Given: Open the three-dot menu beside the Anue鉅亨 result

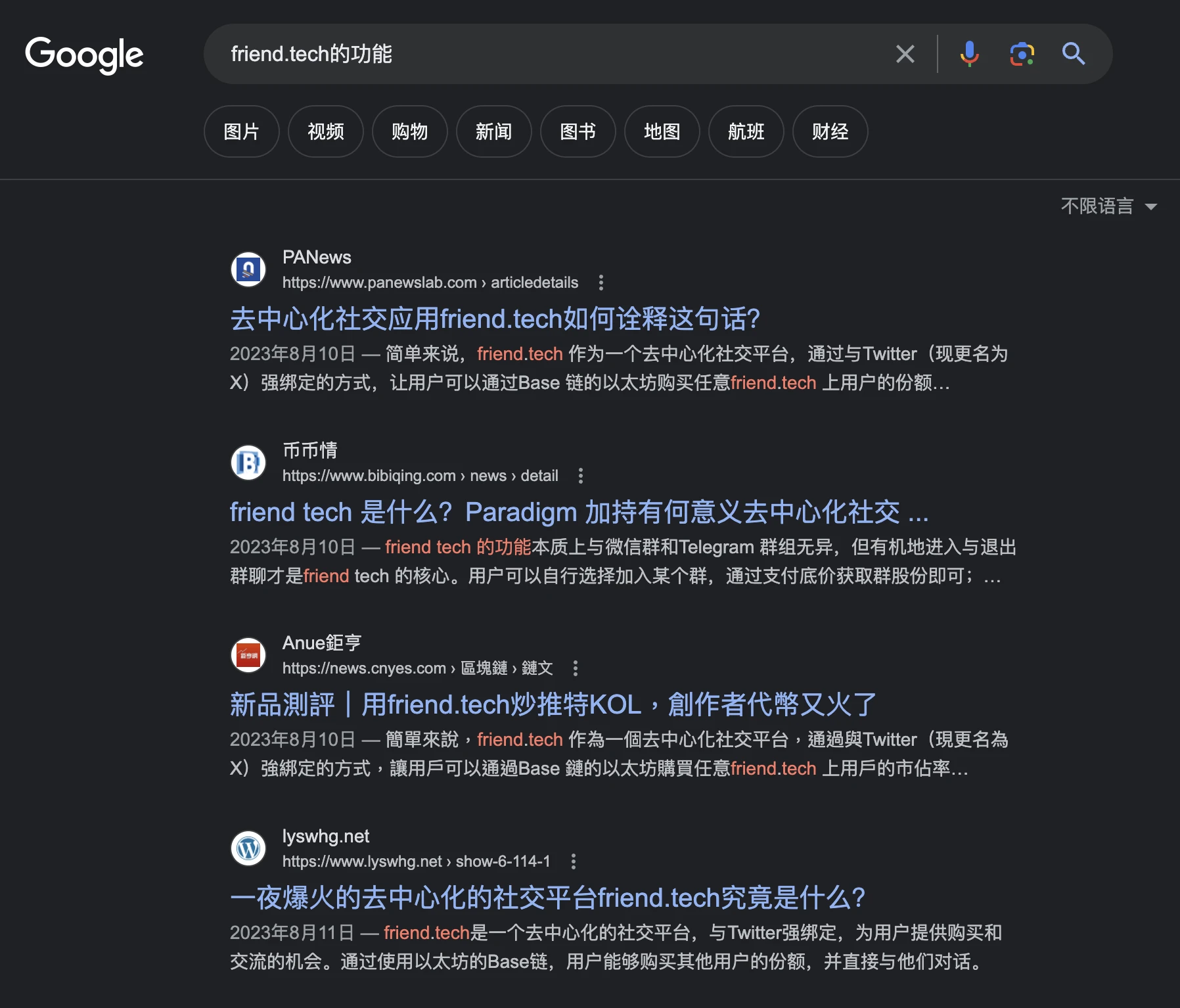Looking at the screenshot, I should click(x=576, y=668).
